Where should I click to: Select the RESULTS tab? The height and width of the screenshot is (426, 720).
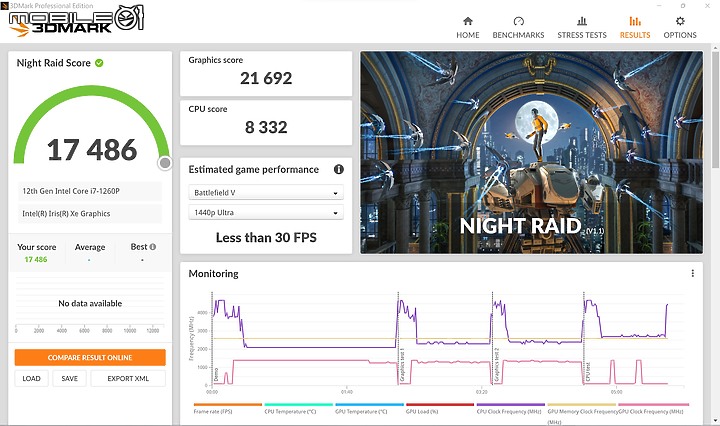(x=635, y=28)
